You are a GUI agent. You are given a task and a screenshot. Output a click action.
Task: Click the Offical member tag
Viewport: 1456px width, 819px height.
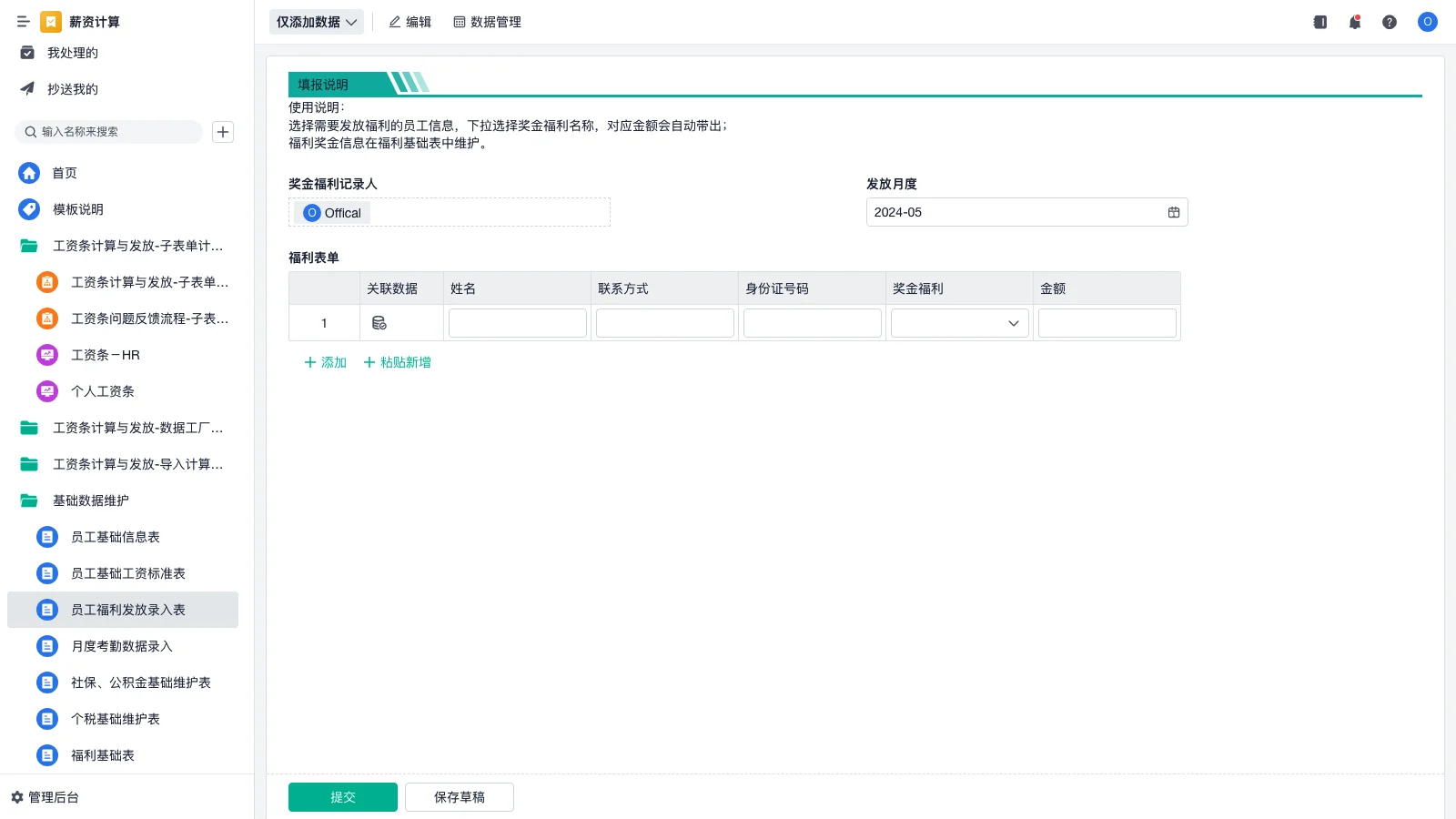(332, 213)
